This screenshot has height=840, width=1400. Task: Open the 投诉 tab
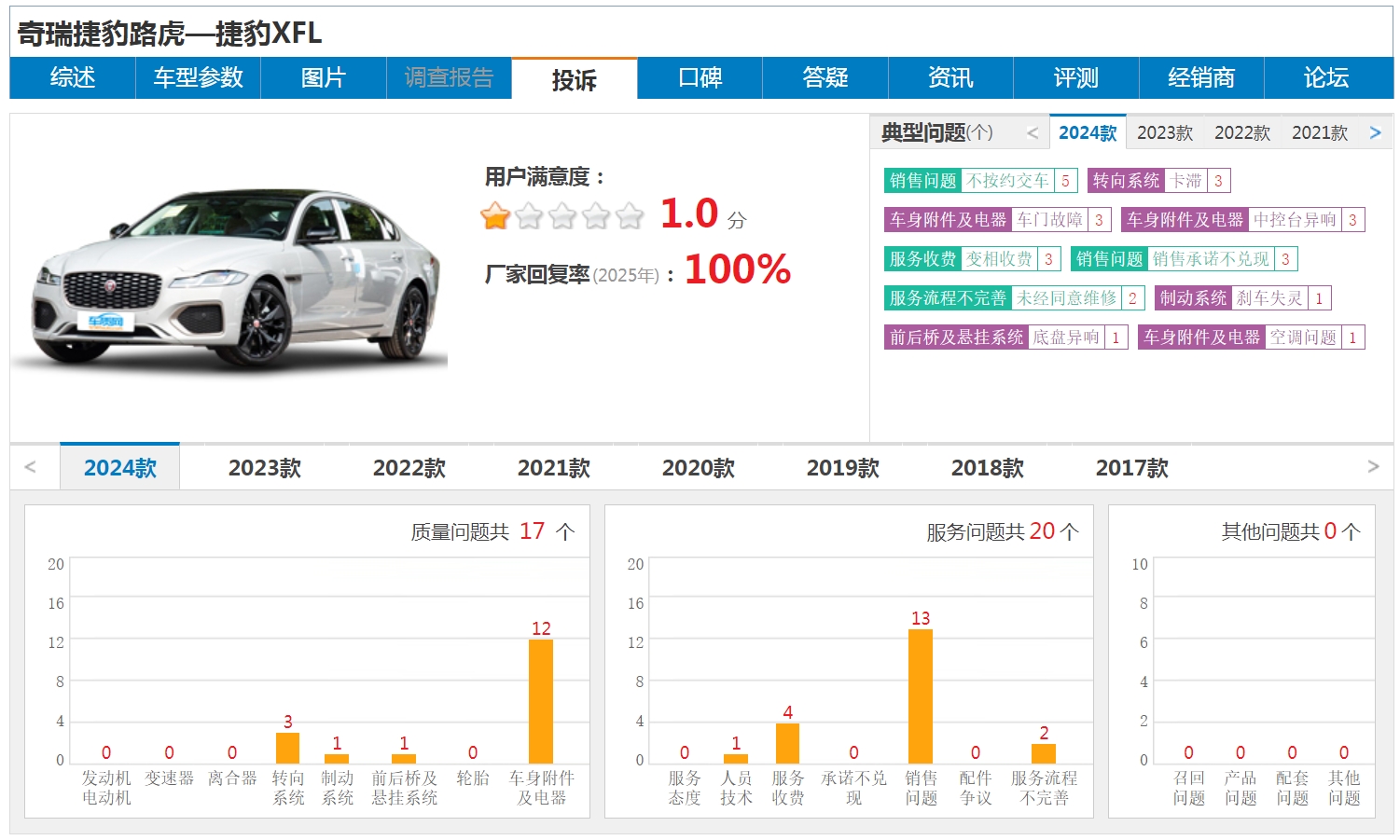coord(574,79)
